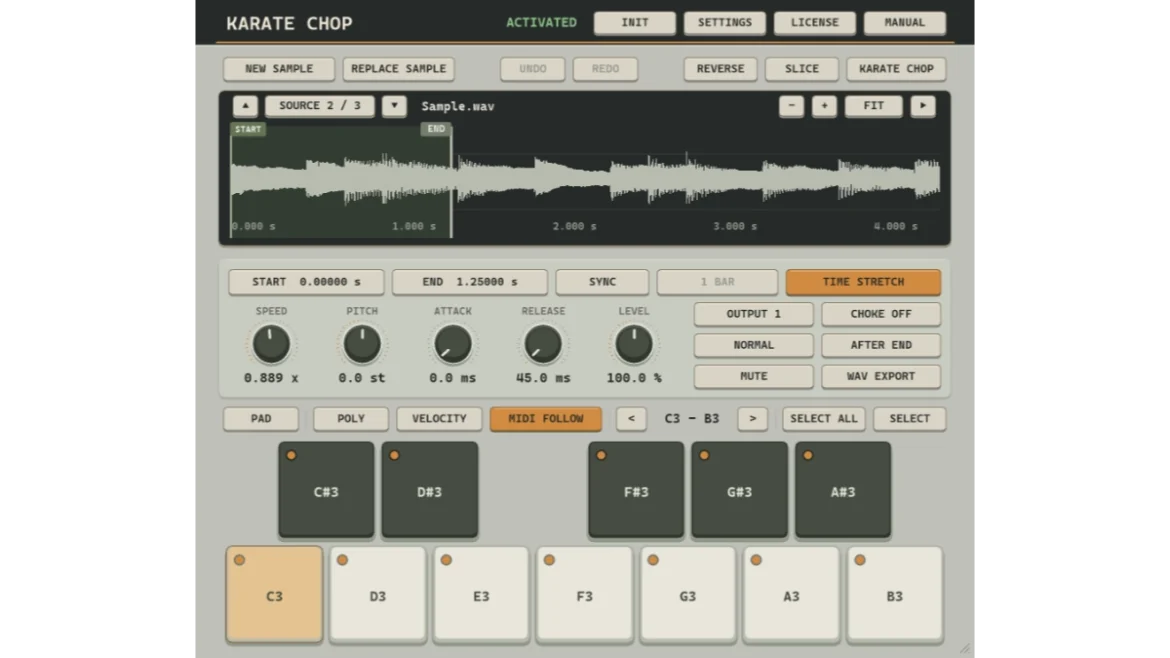Toggle Time Stretch mode
The height and width of the screenshot is (658, 1170).
tap(863, 282)
